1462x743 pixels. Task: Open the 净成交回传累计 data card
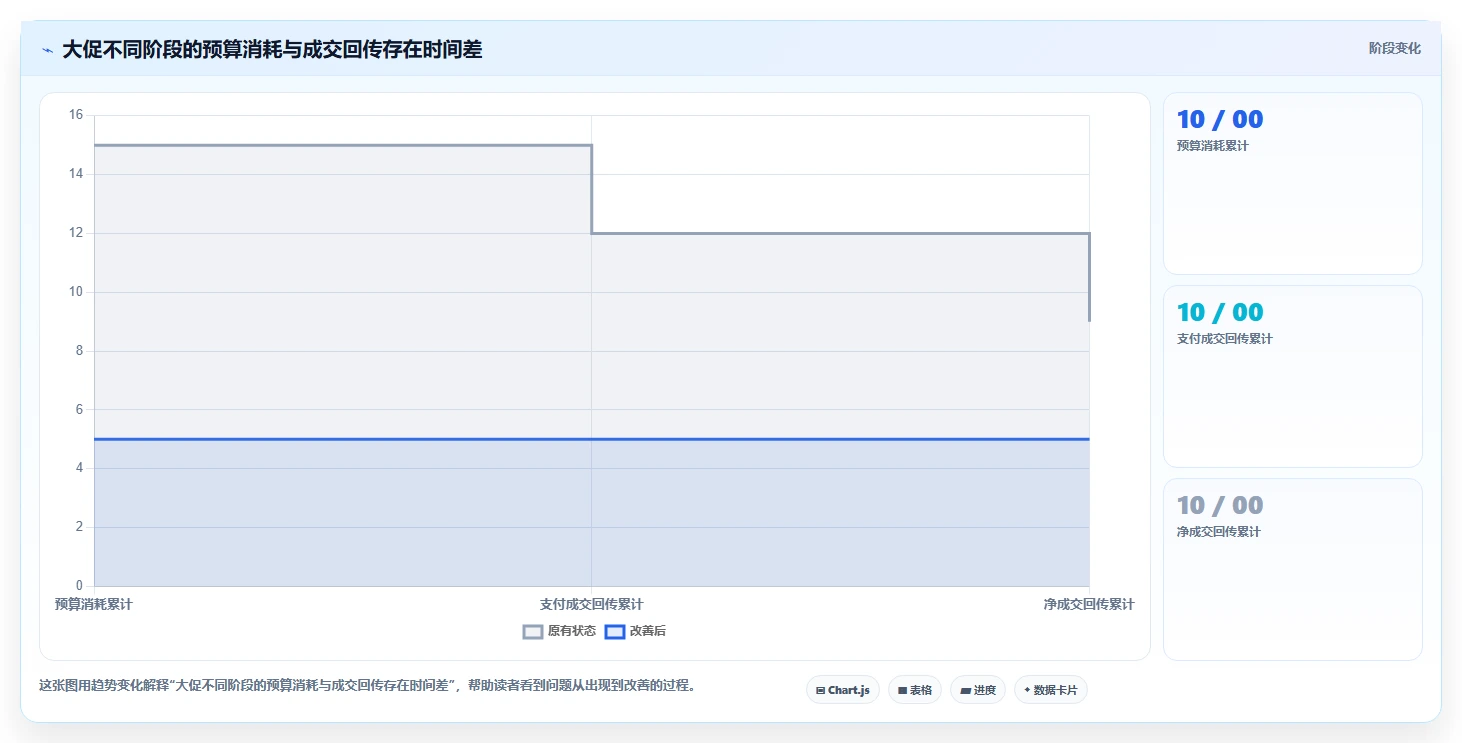coord(1292,569)
